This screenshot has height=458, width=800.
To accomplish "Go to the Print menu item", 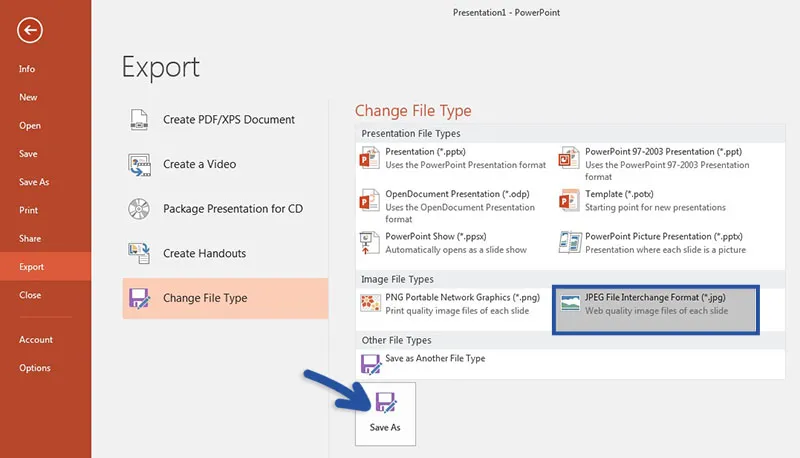I will point(29,210).
